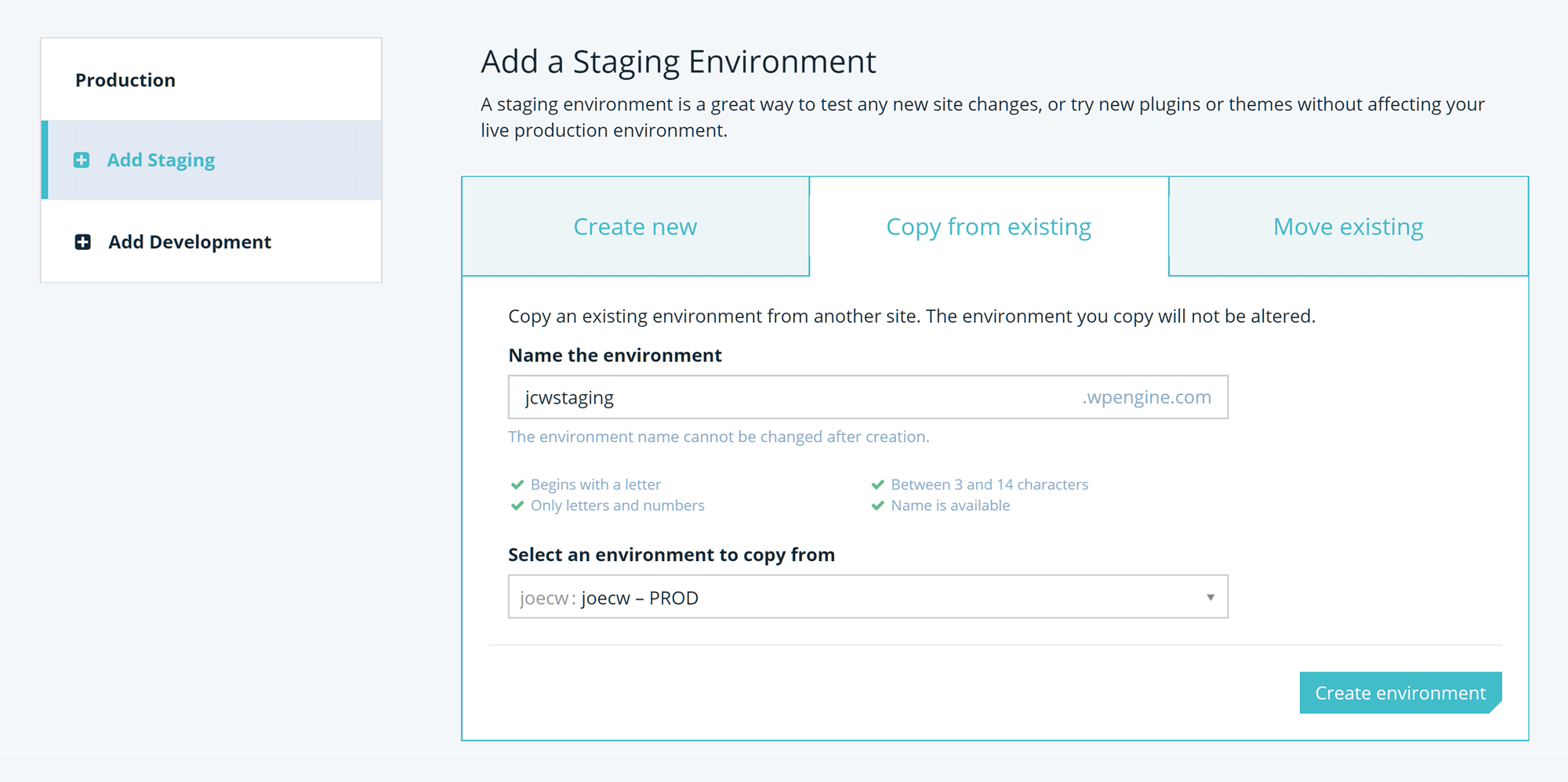Click the Create environment button
The width and height of the screenshot is (1568, 782).
(x=1400, y=693)
